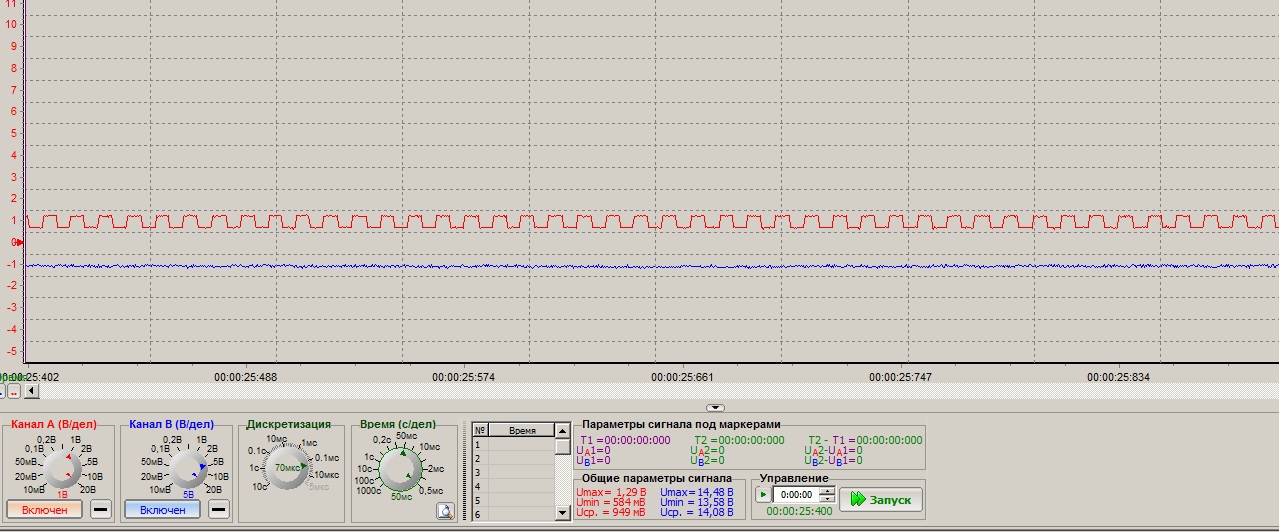Click the Время time-per-division knob
The image size is (1279, 532).
tap(403, 468)
